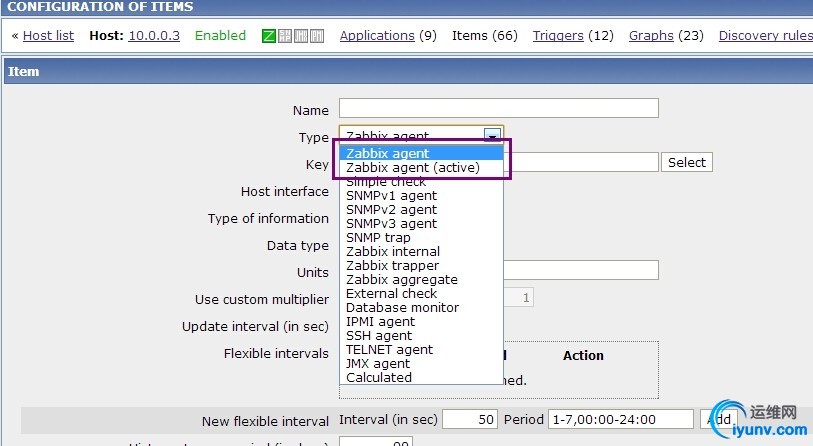Image resolution: width=813 pixels, height=446 pixels.
Task: Click the JMX availability icon
Action: coord(301,36)
